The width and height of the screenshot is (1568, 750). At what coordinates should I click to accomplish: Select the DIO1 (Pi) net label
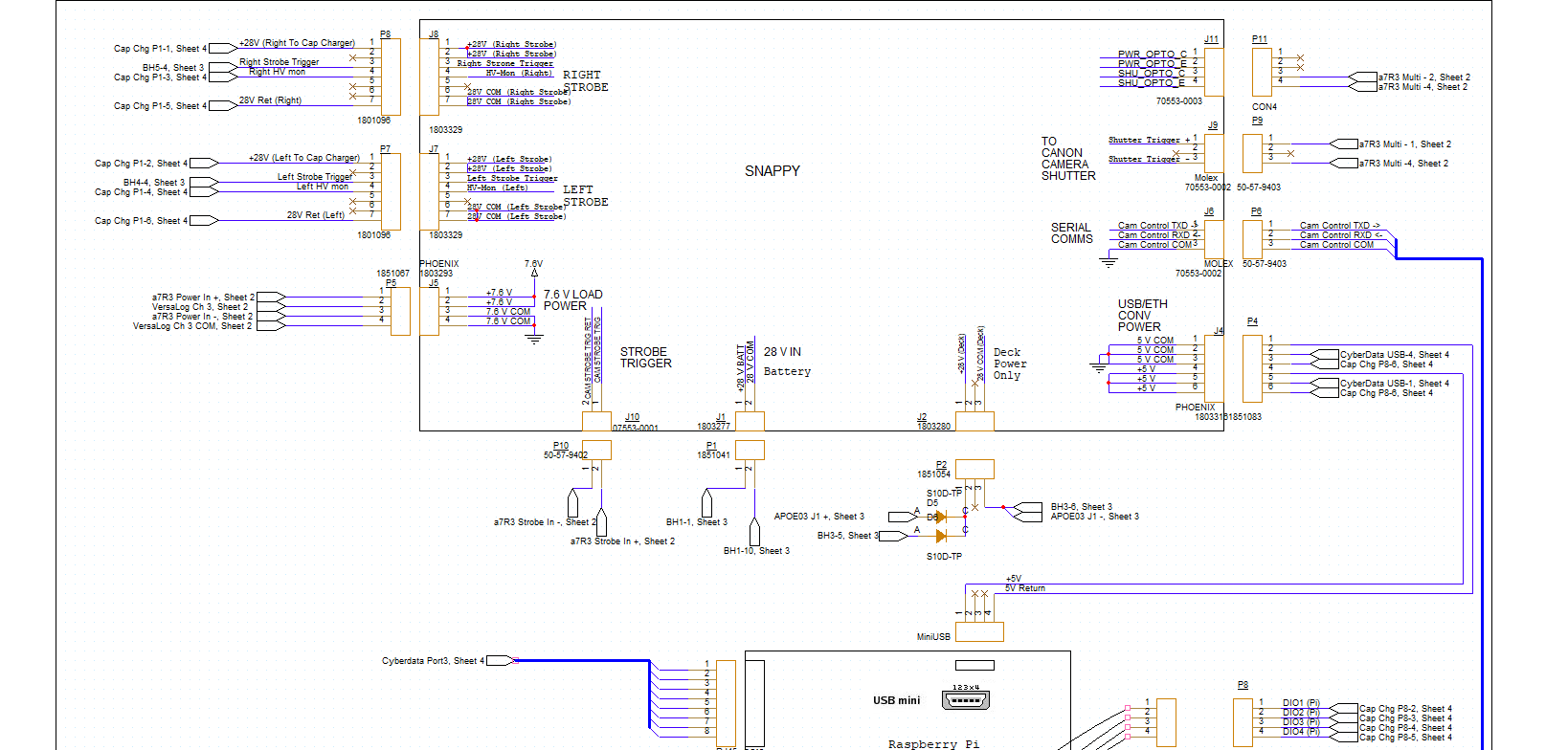[x=1301, y=703]
